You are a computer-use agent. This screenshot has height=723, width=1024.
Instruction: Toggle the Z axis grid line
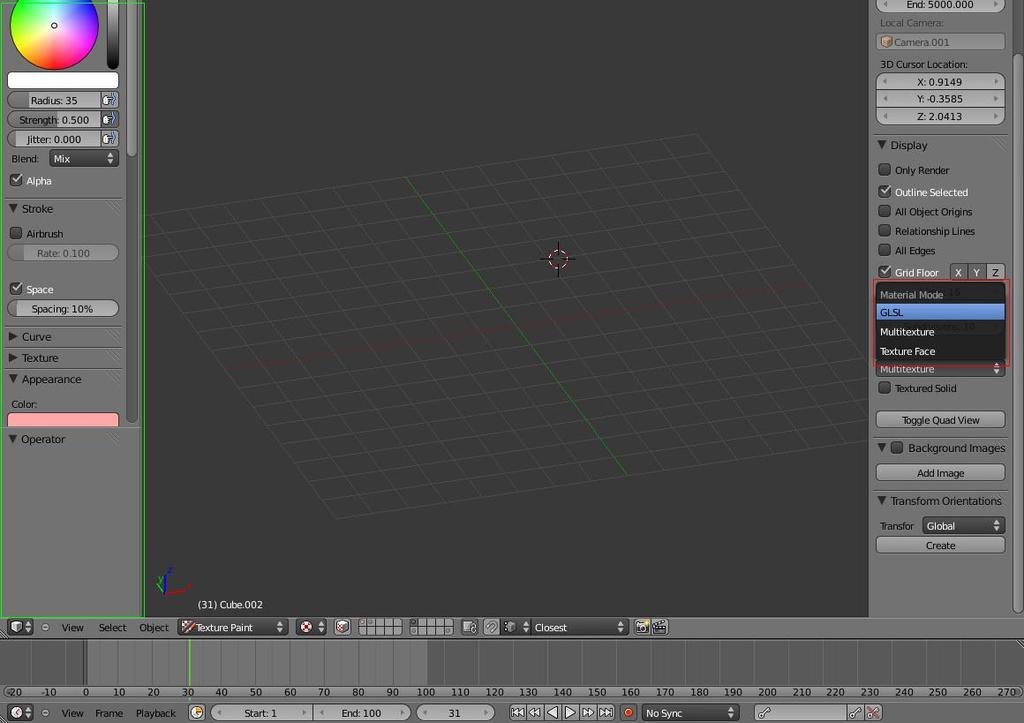995,272
